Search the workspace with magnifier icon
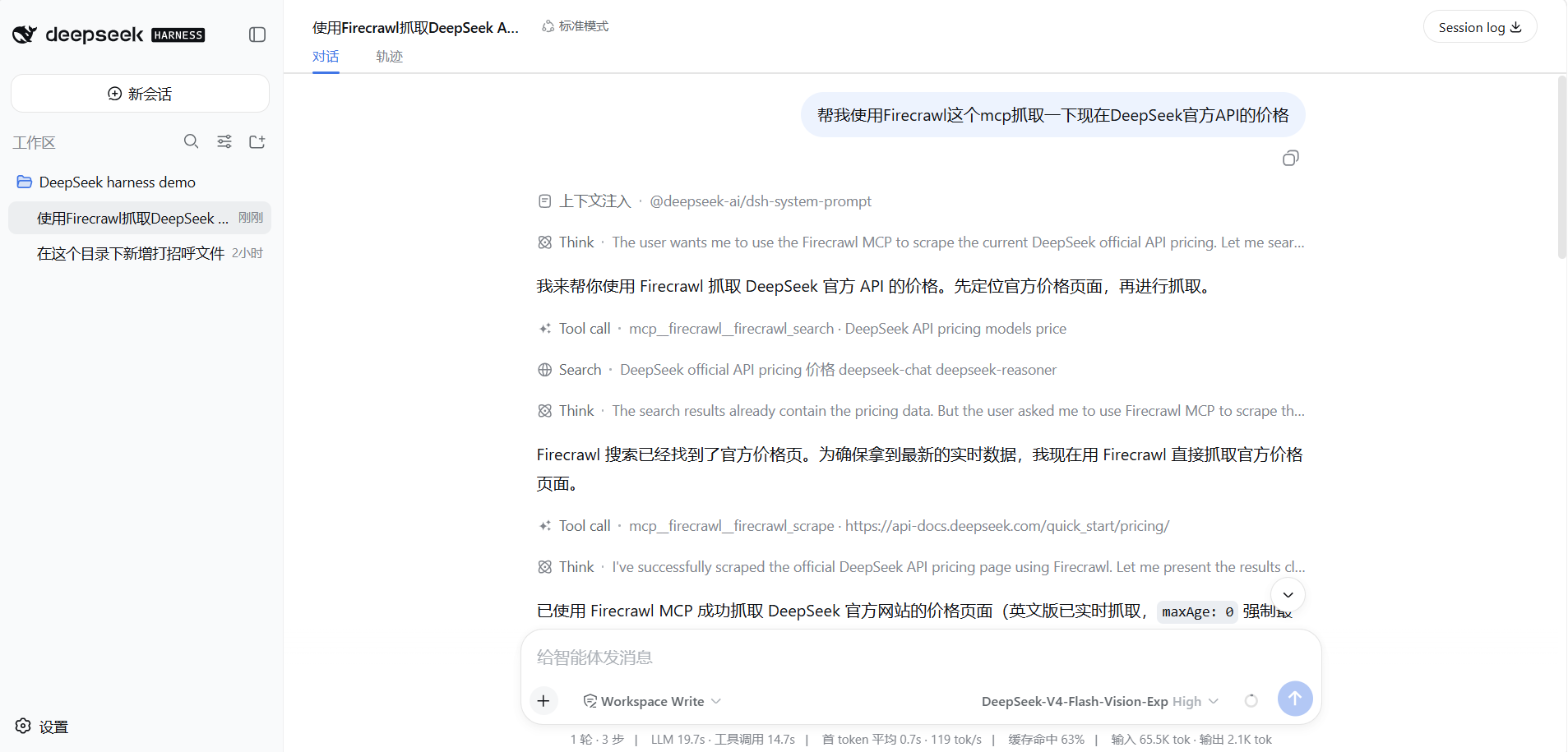Viewport: 1568px width, 752px height. tap(192, 141)
